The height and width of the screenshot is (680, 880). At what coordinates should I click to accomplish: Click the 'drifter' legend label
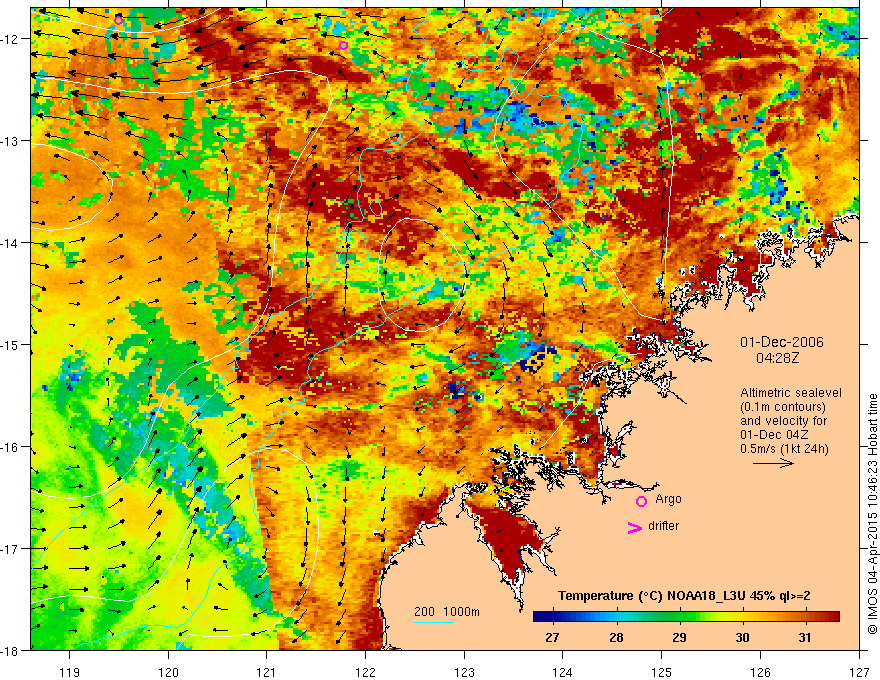tap(663, 526)
